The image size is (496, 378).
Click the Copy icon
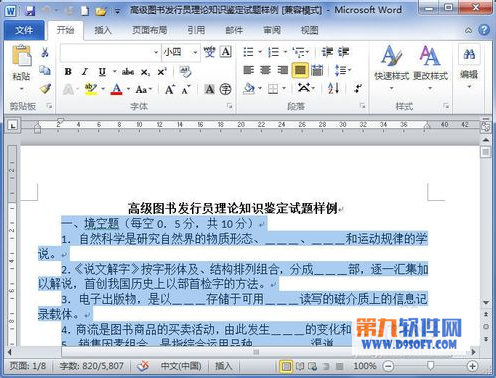point(45,70)
